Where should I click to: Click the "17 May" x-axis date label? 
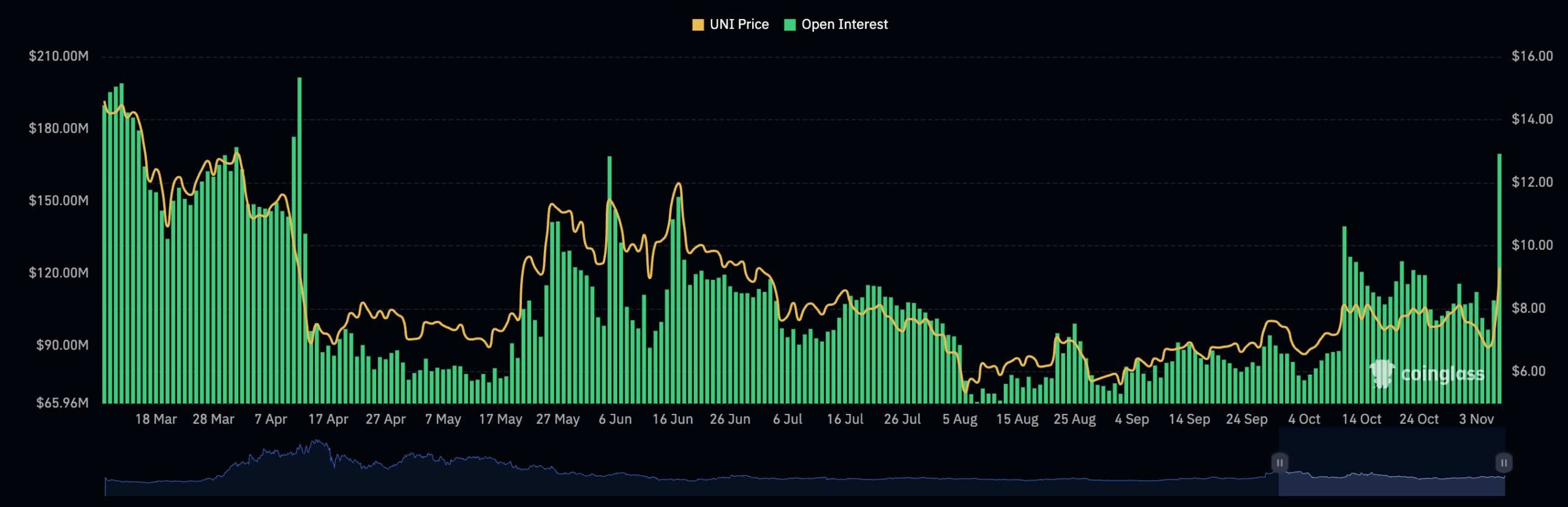pos(500,419)
